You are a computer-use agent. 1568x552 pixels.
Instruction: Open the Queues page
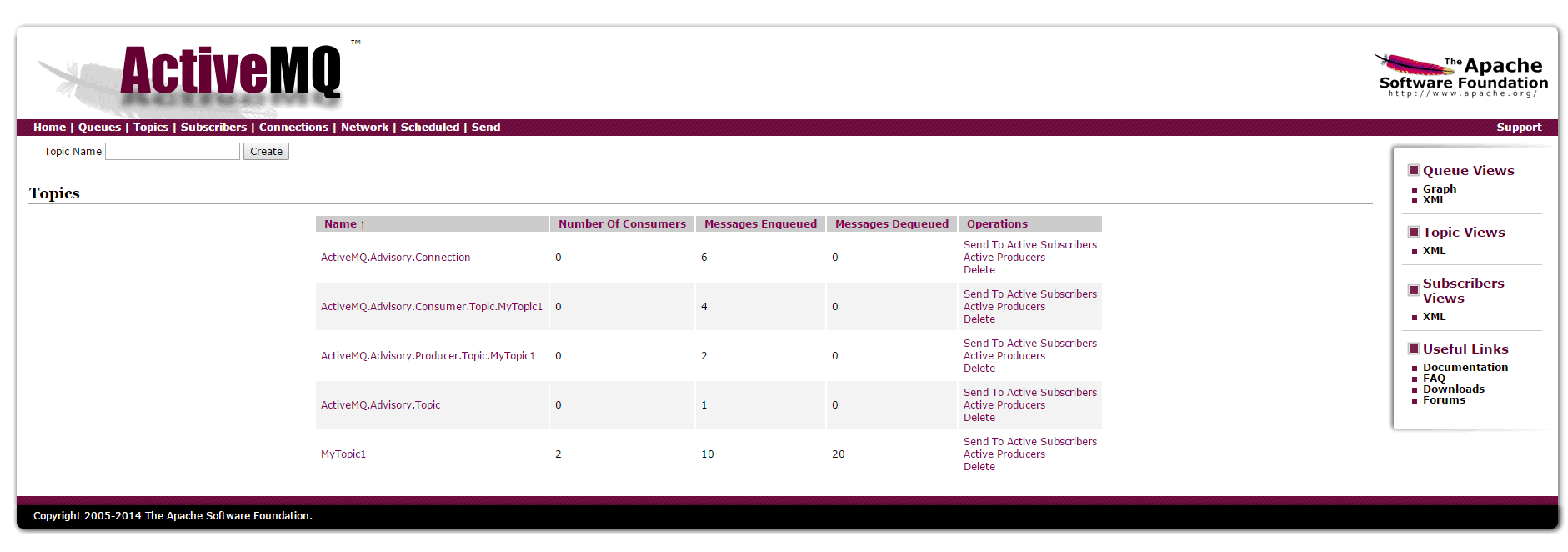click(99, 128)
